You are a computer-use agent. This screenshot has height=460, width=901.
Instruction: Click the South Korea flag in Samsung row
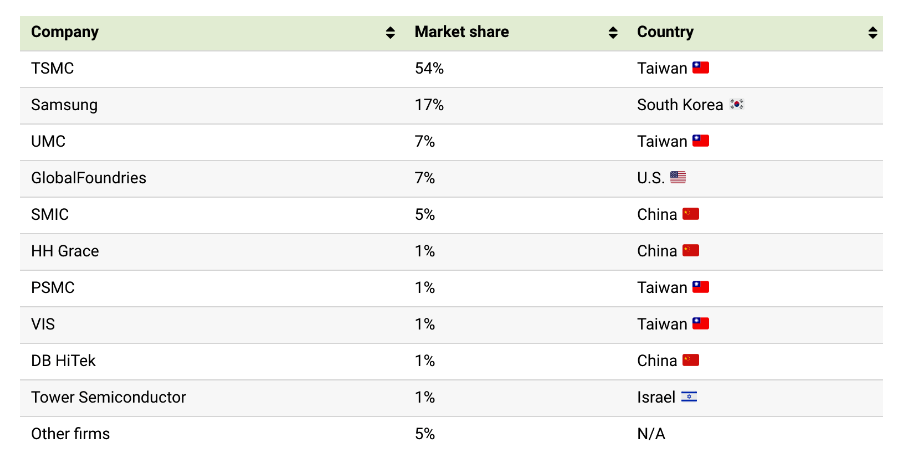pos(736,105)
